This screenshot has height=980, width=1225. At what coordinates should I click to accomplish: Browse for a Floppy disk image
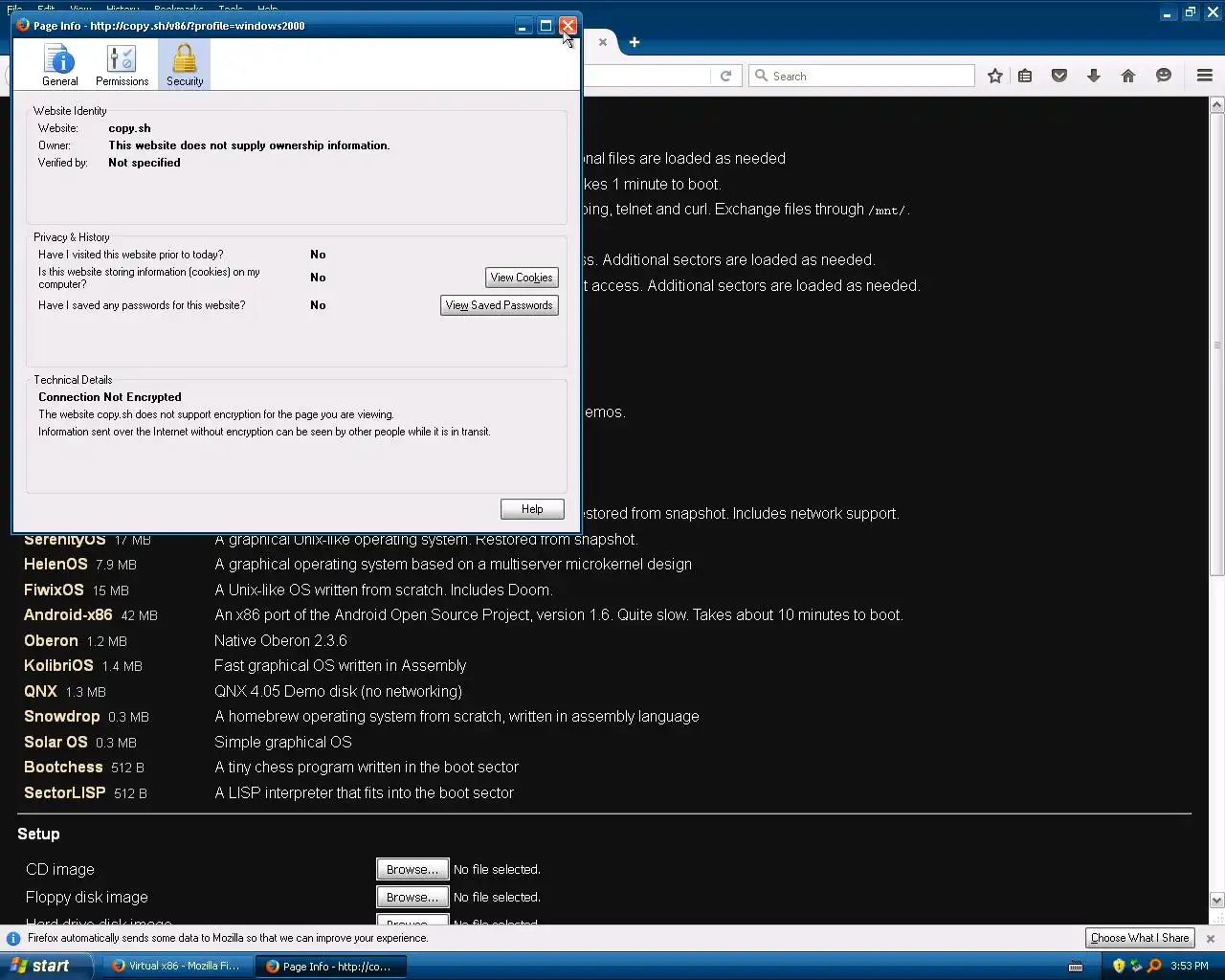pos(412,897)
